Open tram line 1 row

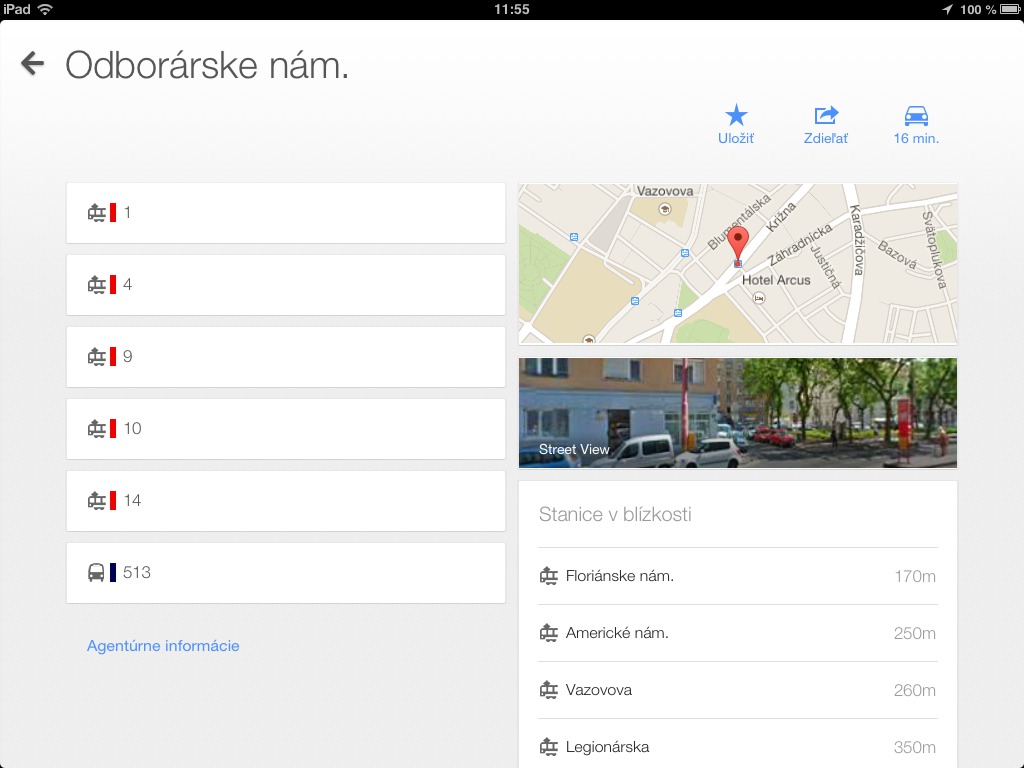coord(286,213)
